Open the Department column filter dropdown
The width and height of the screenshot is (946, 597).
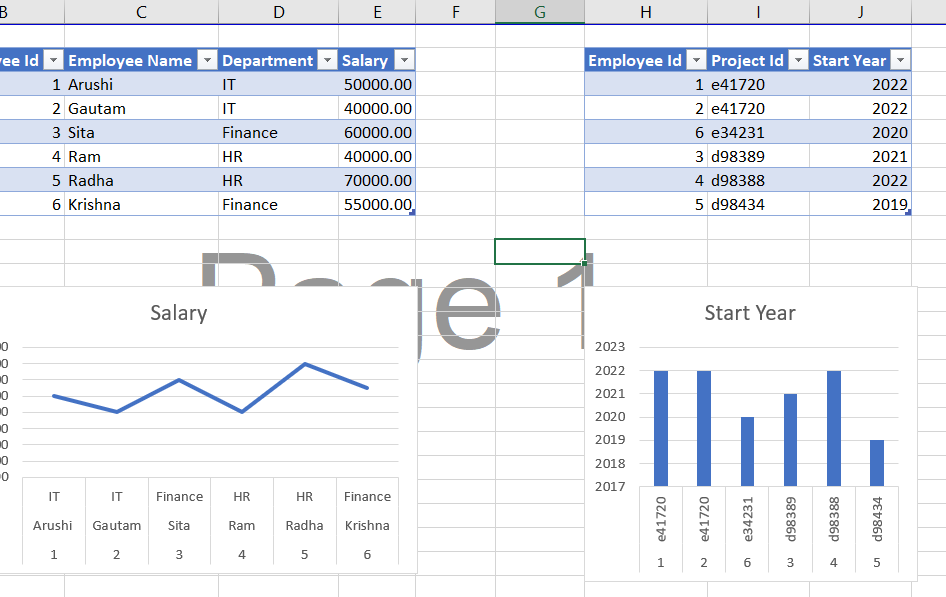click(327, 60)
